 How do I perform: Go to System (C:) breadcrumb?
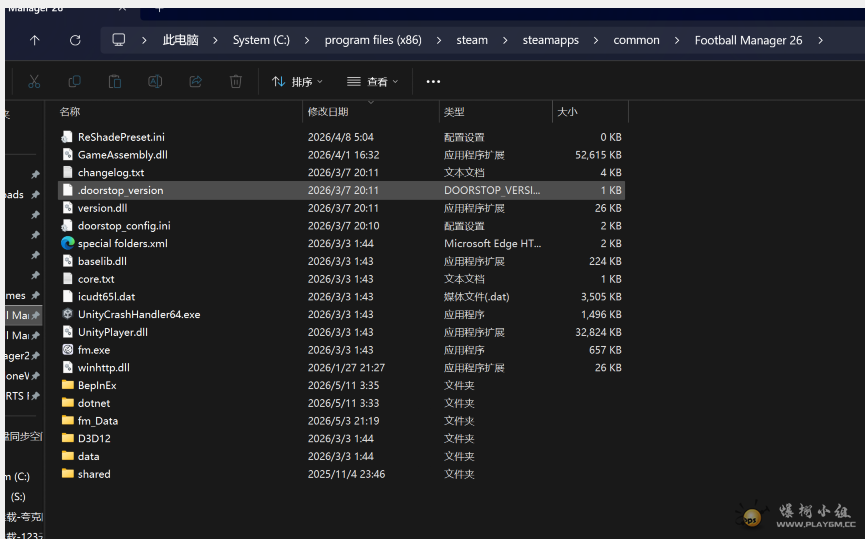(261, 40)
